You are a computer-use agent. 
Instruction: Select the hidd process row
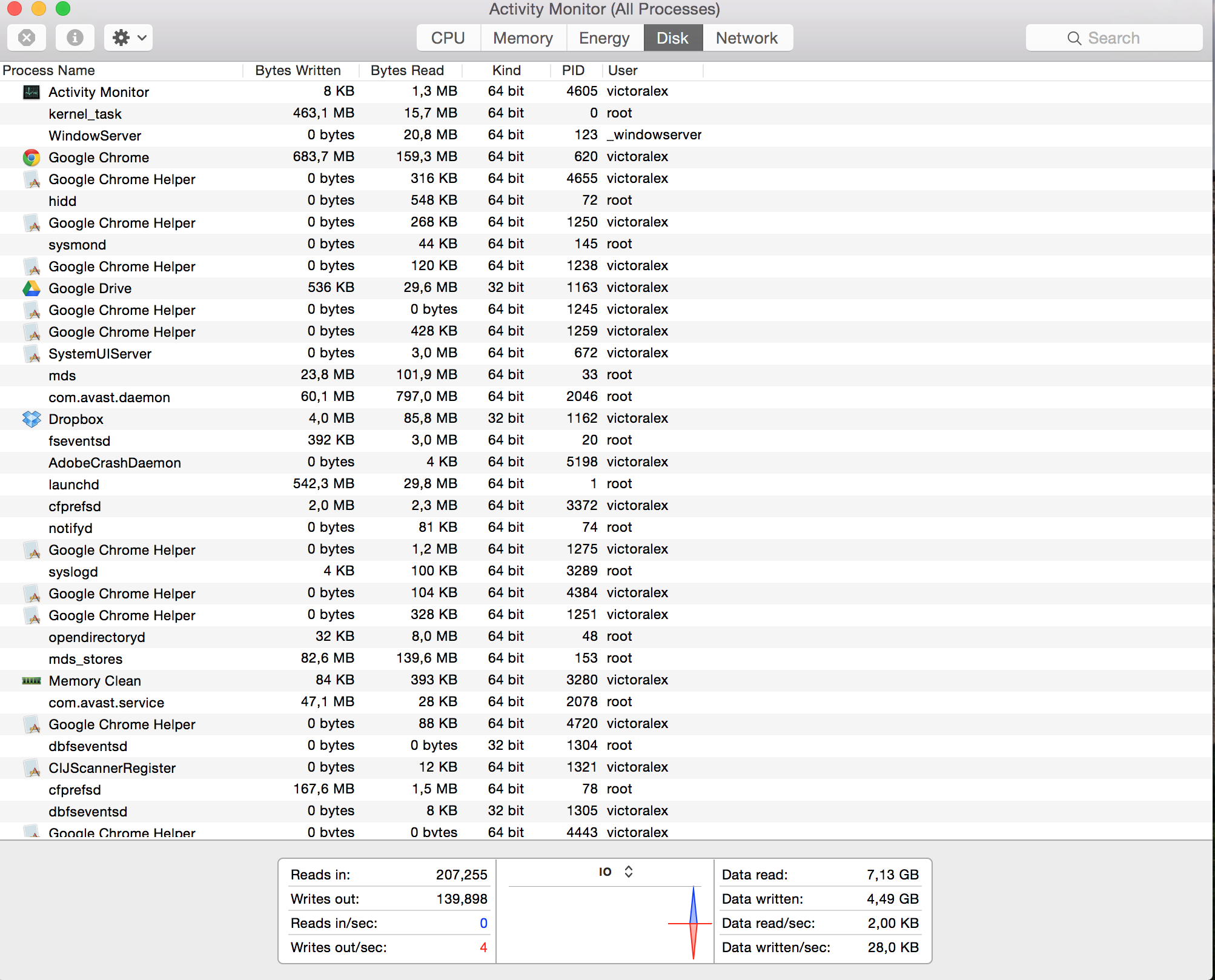607,201
